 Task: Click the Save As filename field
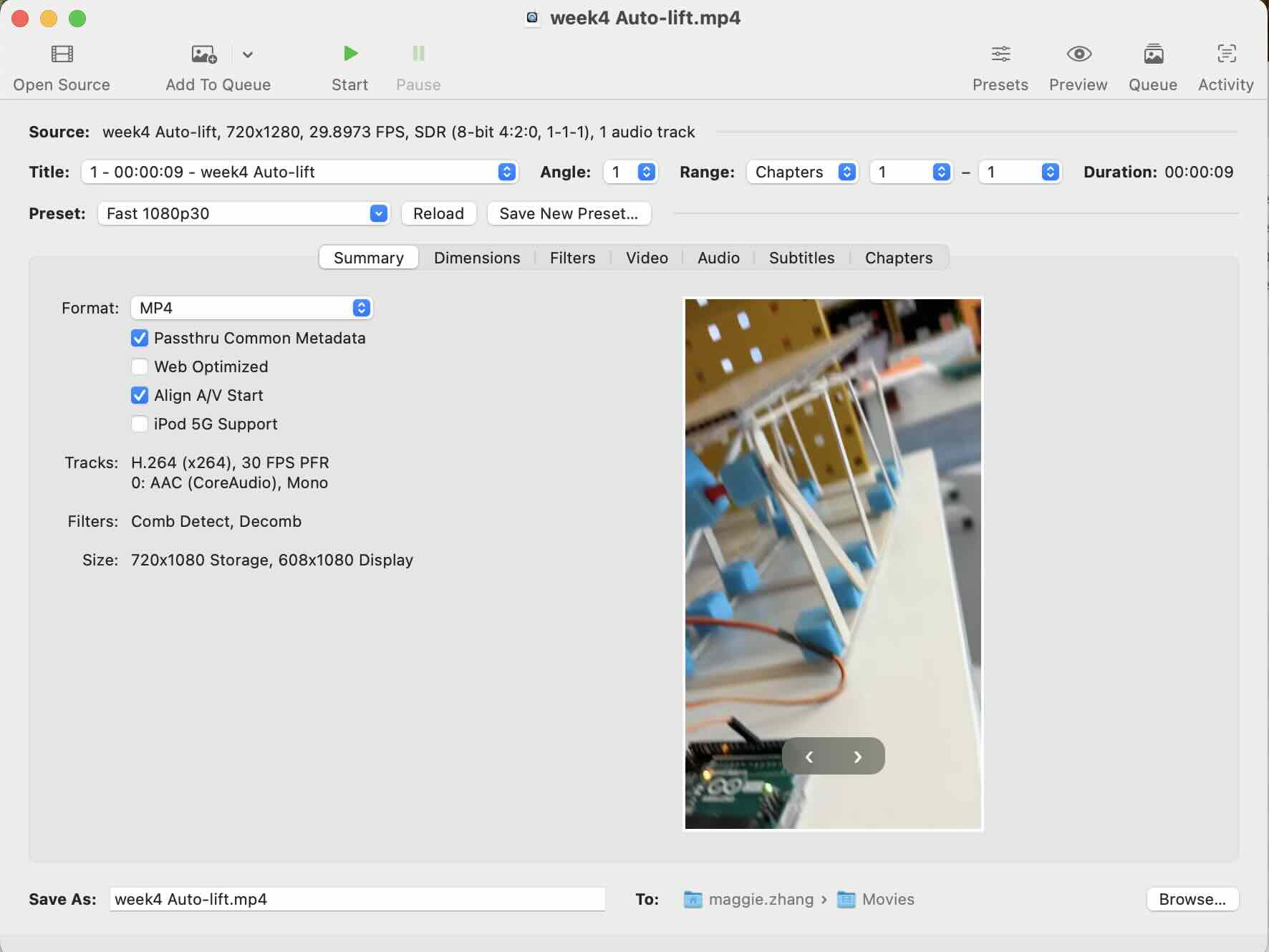pos(357,899)
